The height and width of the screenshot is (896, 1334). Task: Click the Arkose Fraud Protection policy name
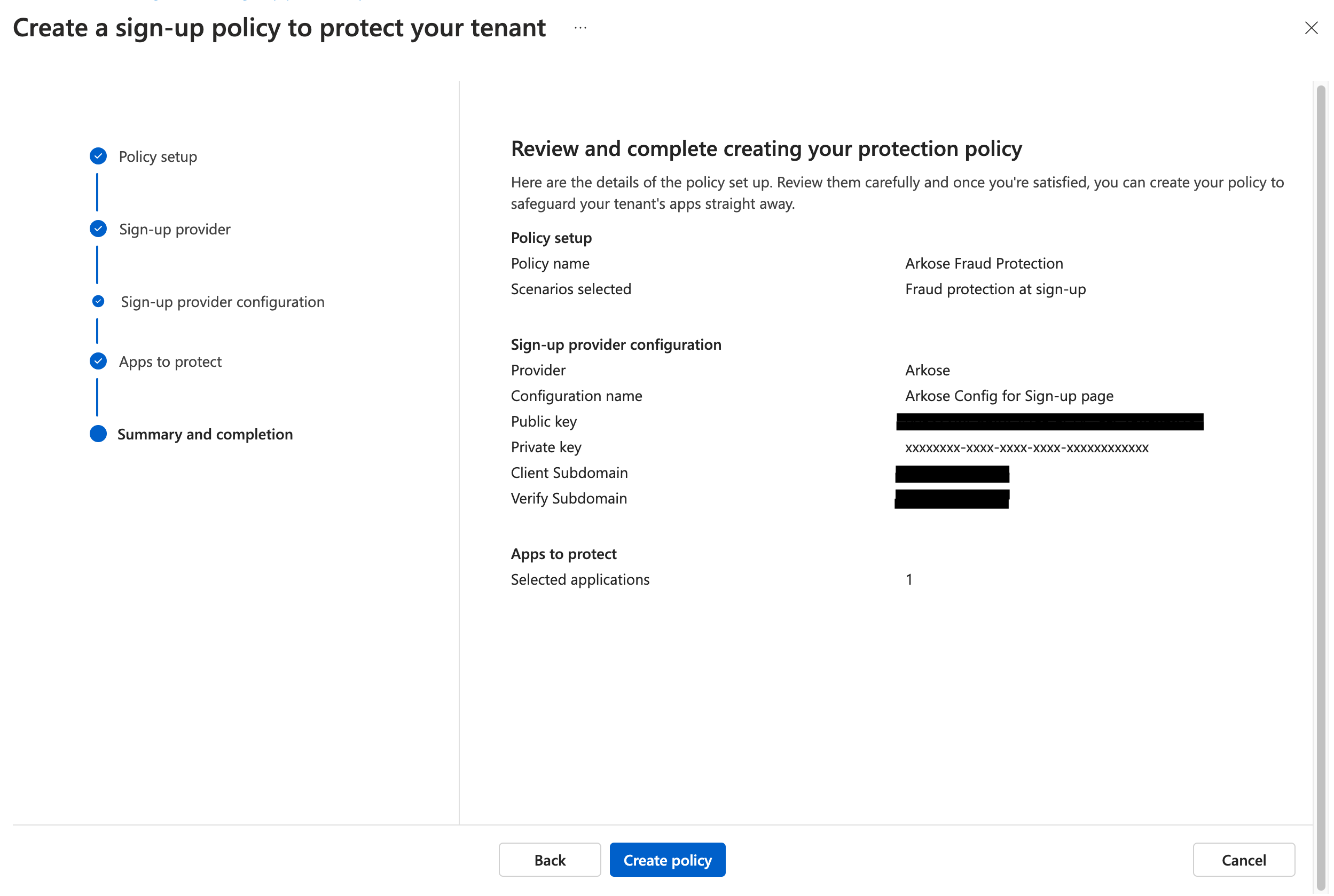pos(984,263)
